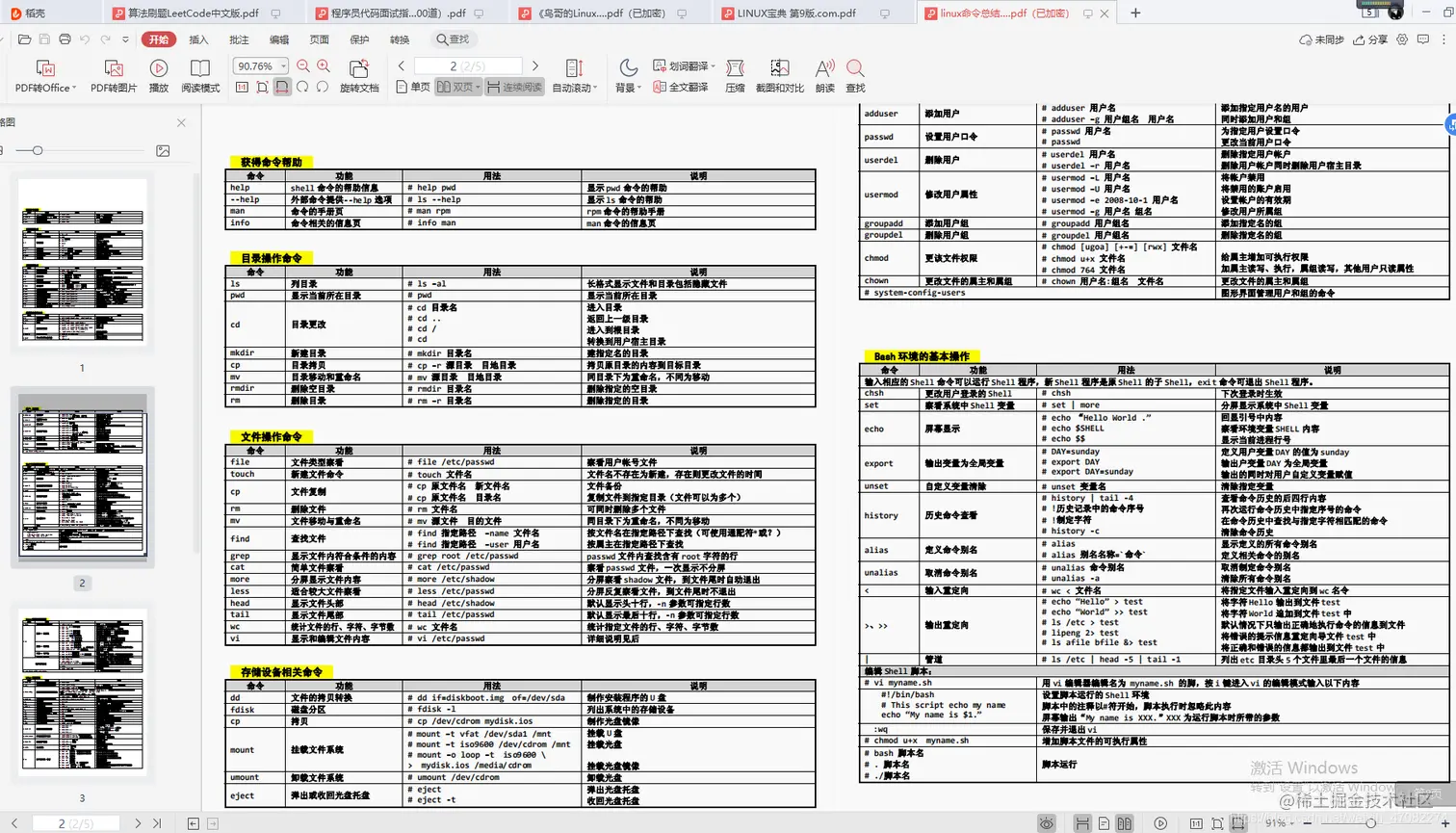
Task: Click the page number field showing 2 (2/5)
Action: [x=468, y=66]
